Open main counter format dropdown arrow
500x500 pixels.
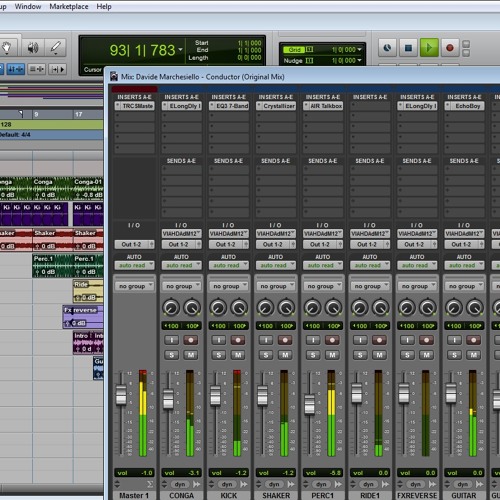pos(180,50)
